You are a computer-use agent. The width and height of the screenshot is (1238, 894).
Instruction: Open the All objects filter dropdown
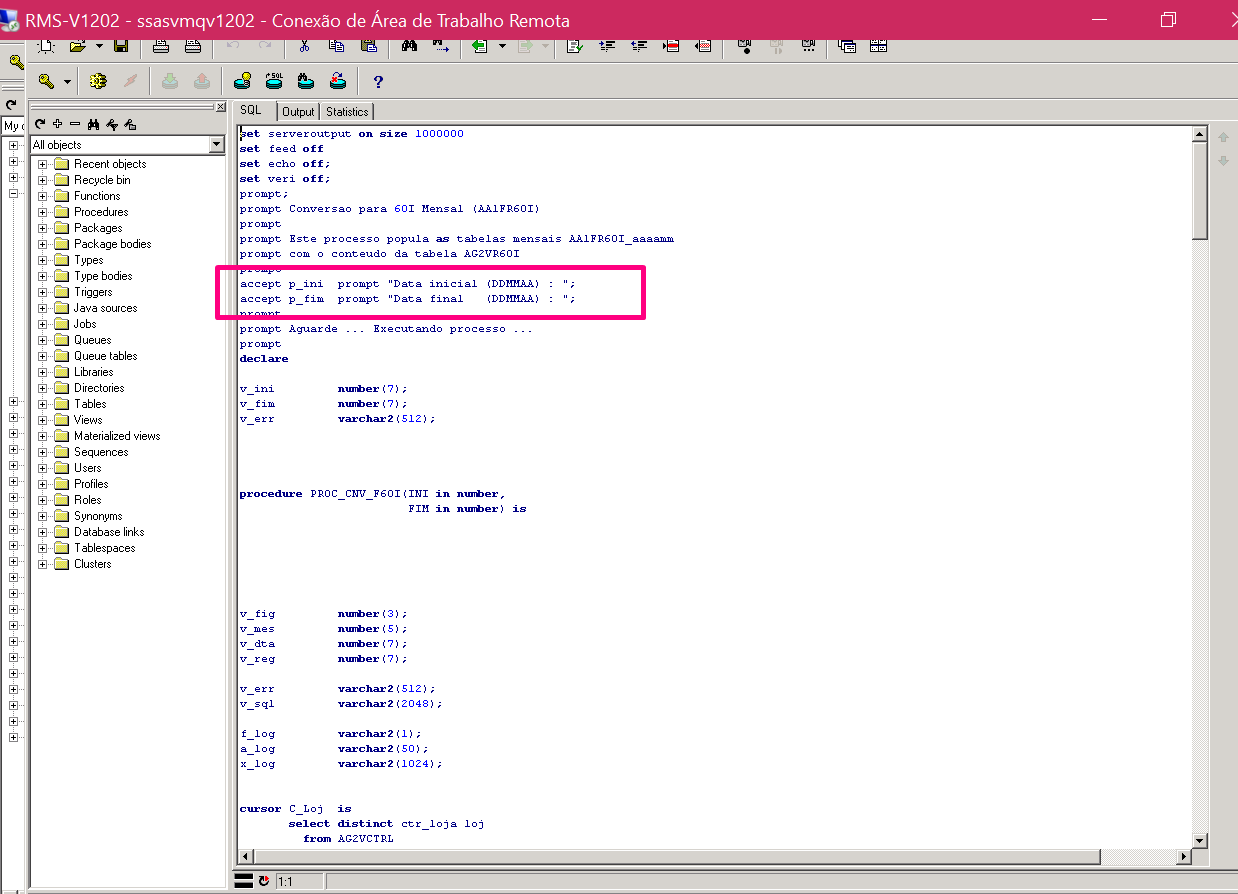[217, 145]
